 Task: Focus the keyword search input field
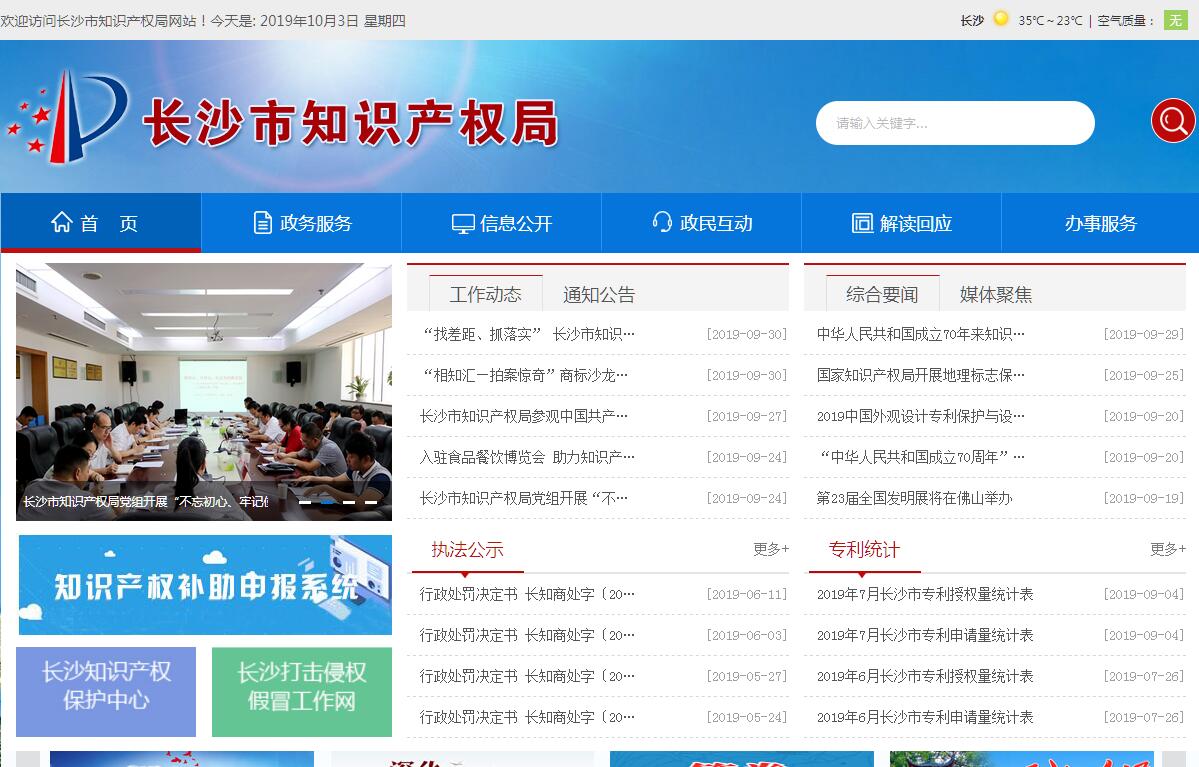pyautogui.click(x=955, y=122)
